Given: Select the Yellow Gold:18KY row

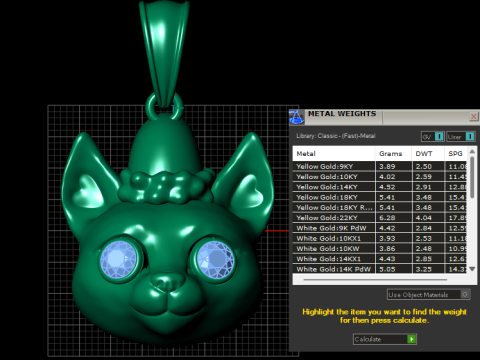Looking at the screenshot, I should pos(380,197).
